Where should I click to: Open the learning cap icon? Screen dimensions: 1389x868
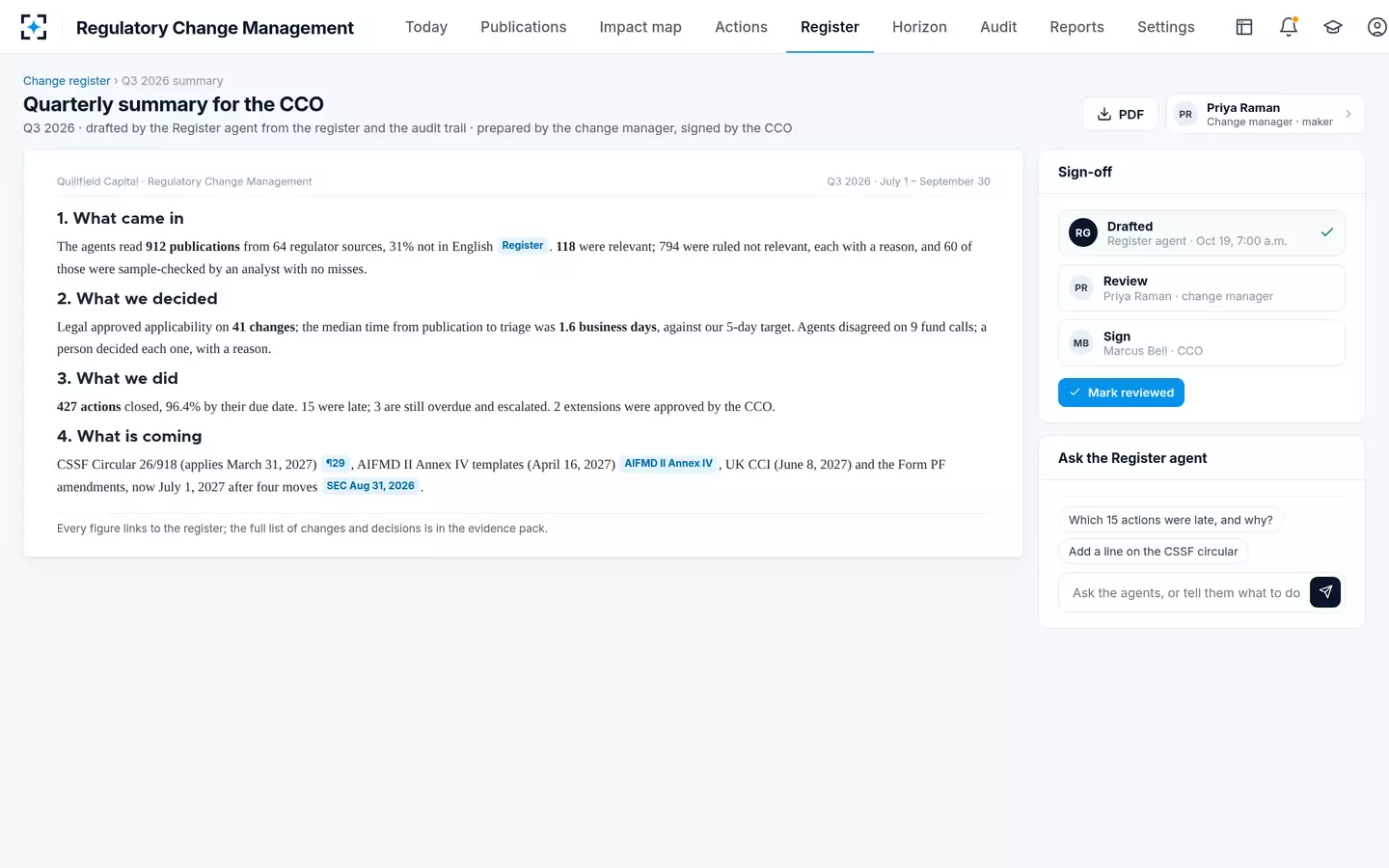[1333, 27]
